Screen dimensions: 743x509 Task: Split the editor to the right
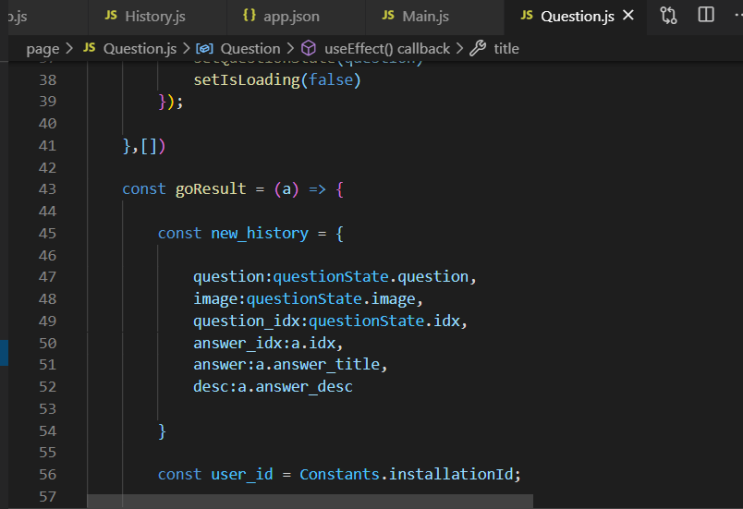point(706,15)
